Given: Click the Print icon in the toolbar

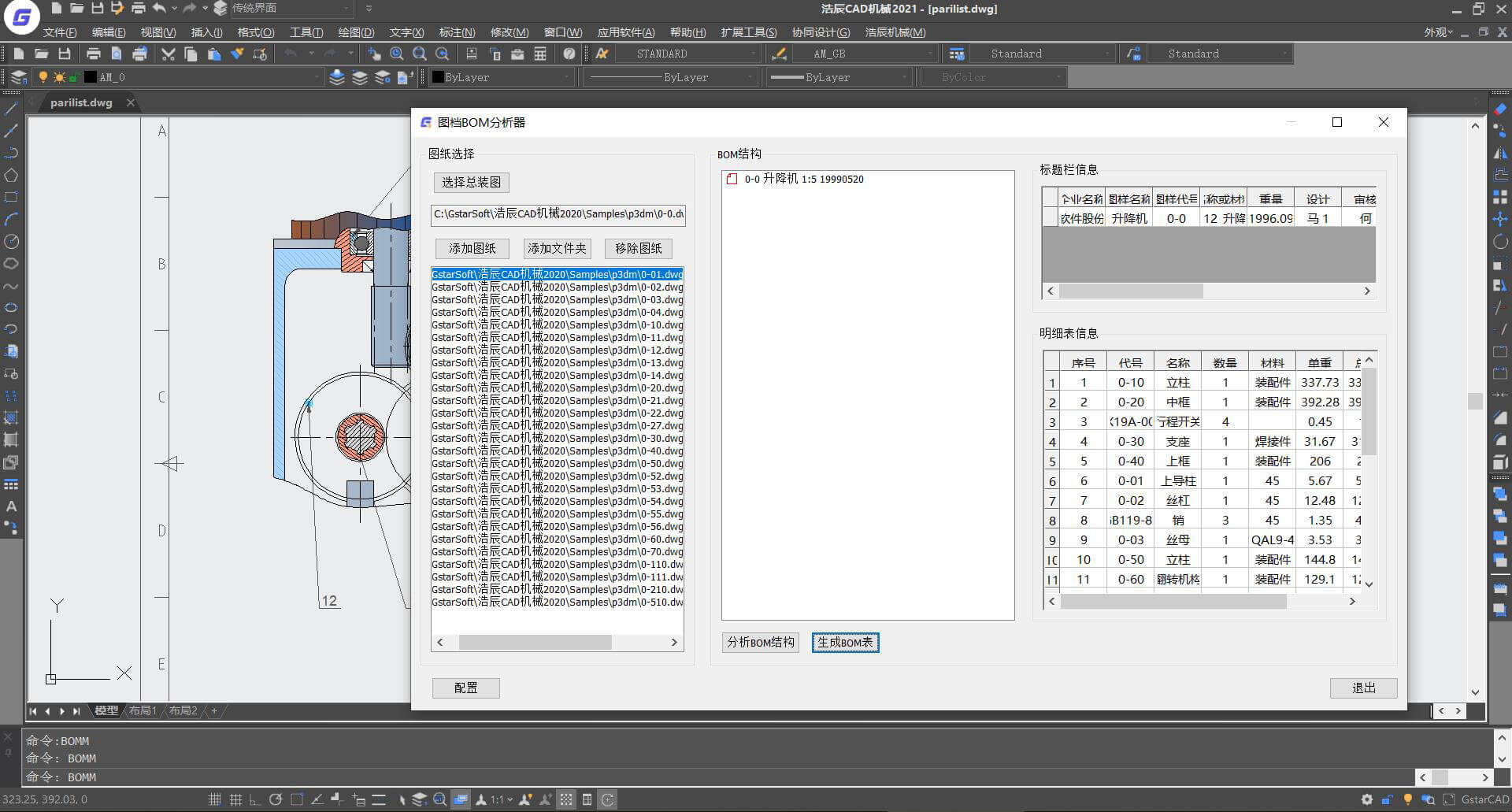Looking at the screenshot, I should click(93, 54).
